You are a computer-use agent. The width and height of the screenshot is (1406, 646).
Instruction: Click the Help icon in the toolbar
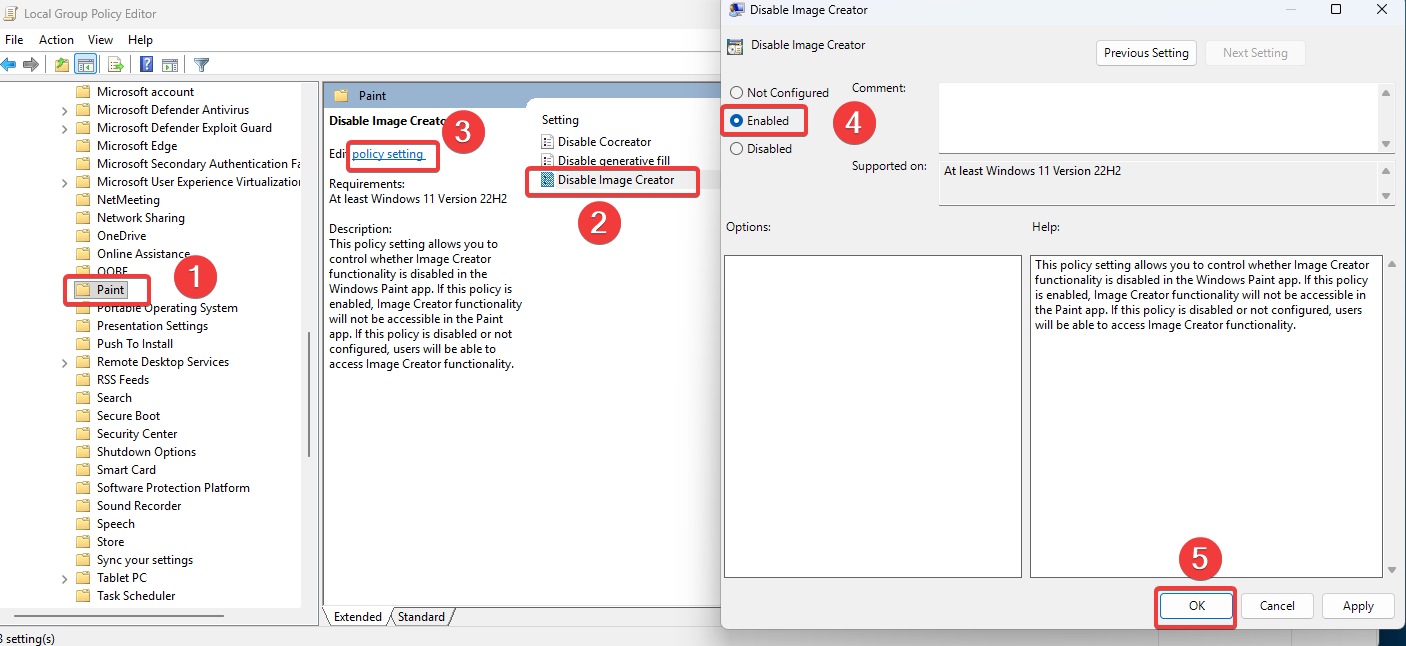pos(146,64)
